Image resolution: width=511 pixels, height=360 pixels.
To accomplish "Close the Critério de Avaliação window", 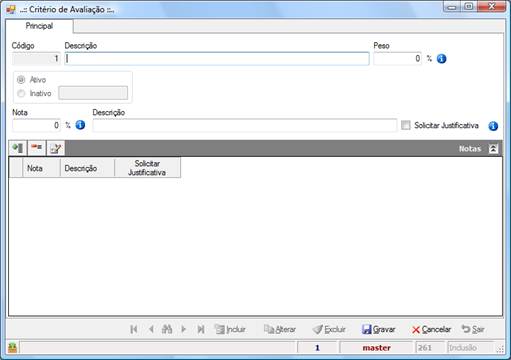I will pyautogui.click(x=492, y=7).
